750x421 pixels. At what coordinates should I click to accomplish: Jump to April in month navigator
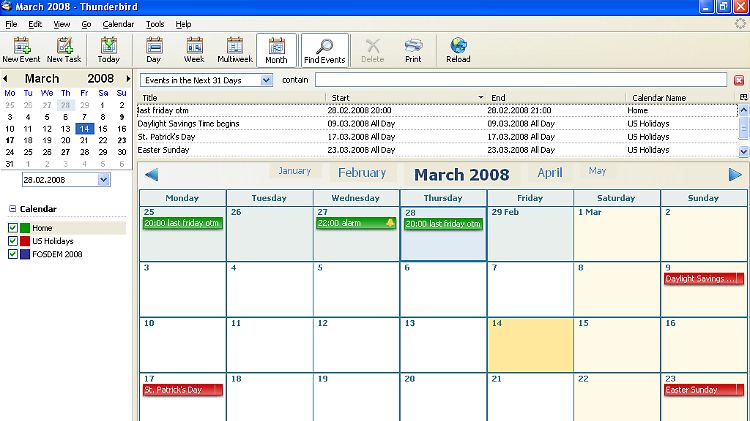(x=550, y=173)
